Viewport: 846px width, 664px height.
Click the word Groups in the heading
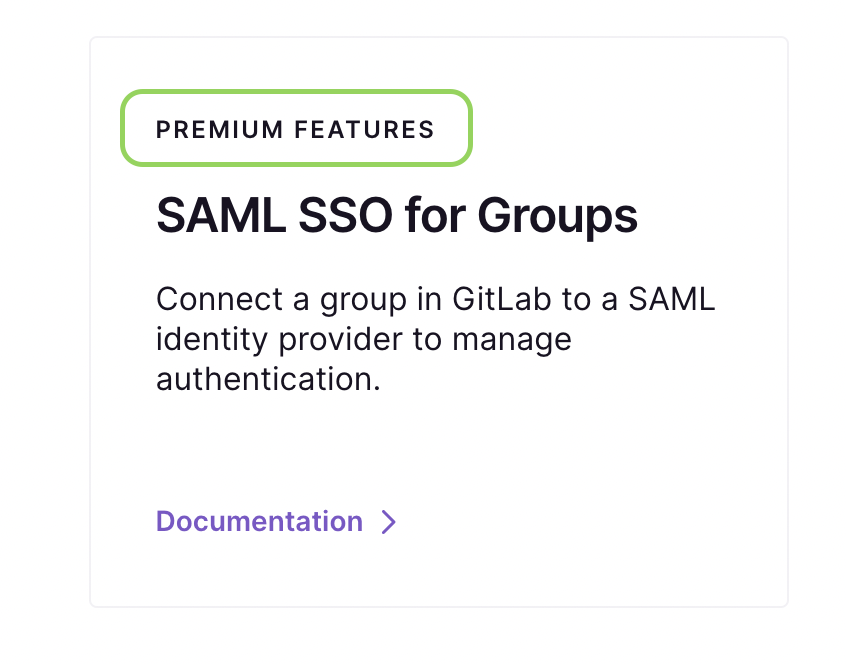(557, 217)
